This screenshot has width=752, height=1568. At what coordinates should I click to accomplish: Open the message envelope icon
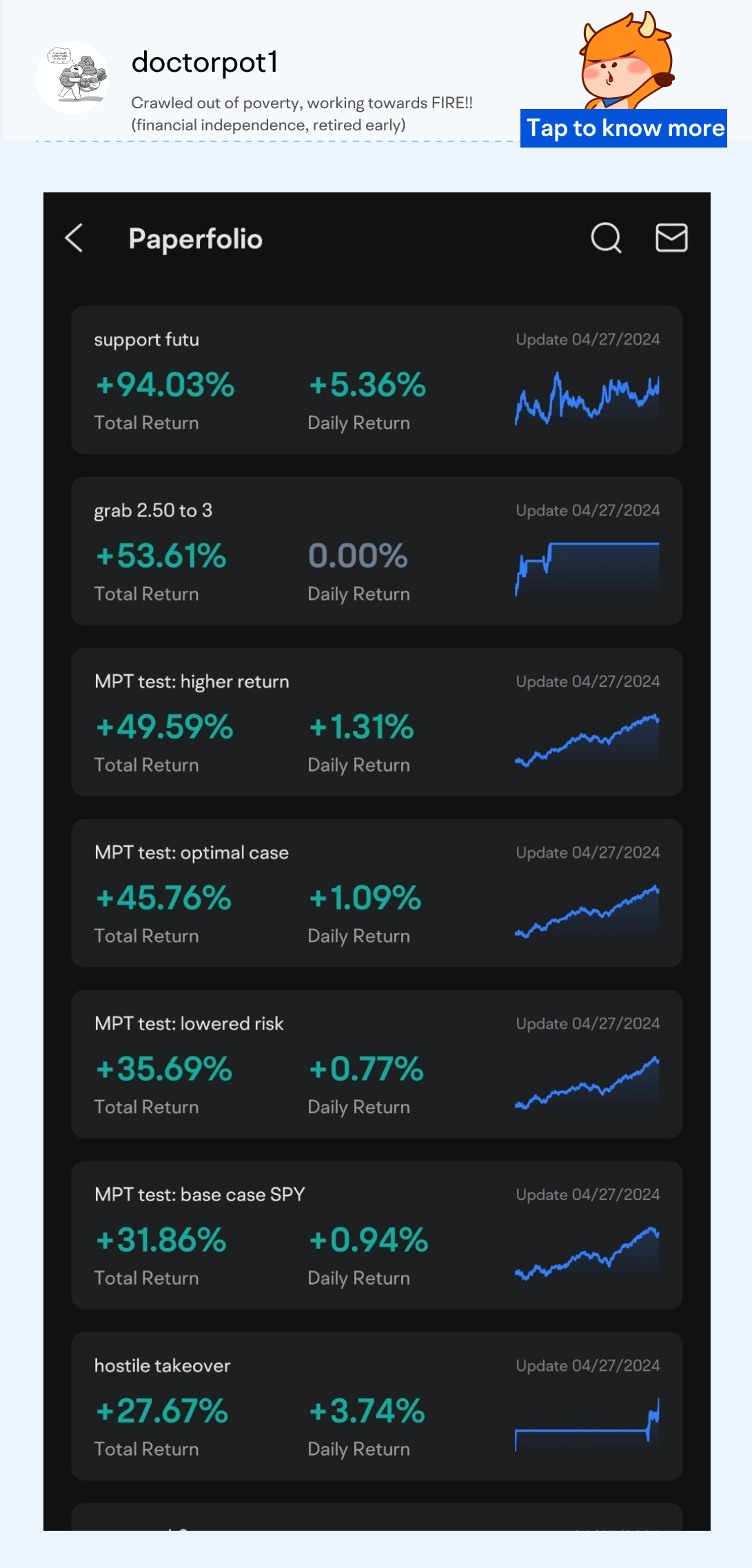pyautogui.click(x=671, y=238)
